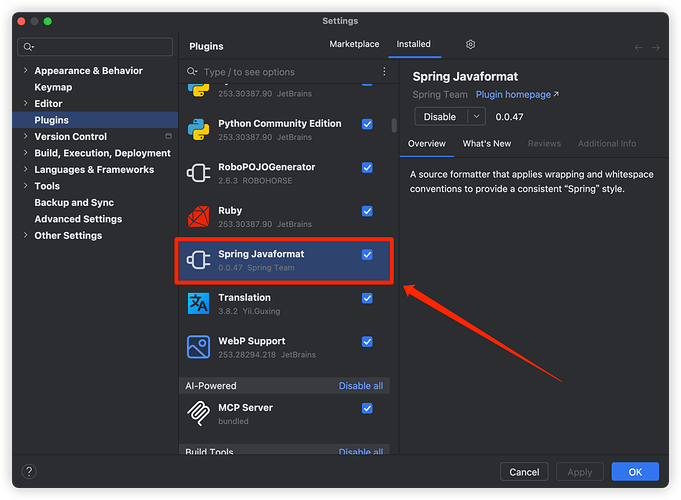Toggle the Ruby plugin checkbox

coord(367,211)
